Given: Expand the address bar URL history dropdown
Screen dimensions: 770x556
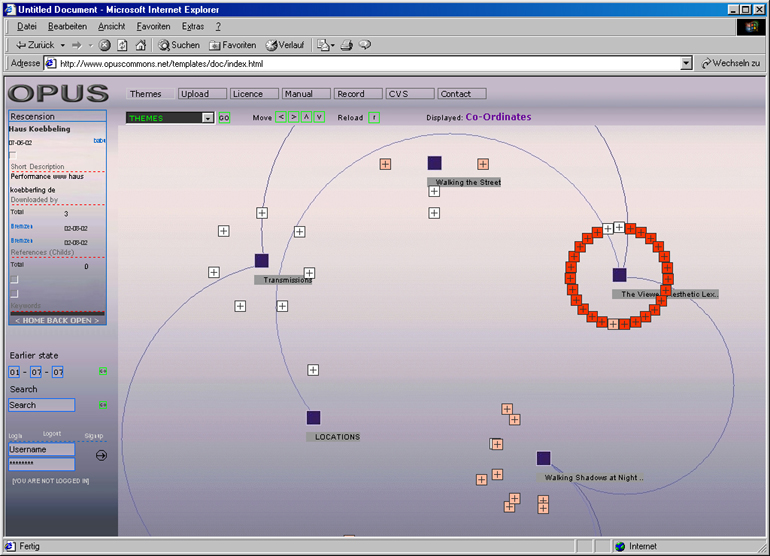Looking at the screenshot, I should (686, 63).
